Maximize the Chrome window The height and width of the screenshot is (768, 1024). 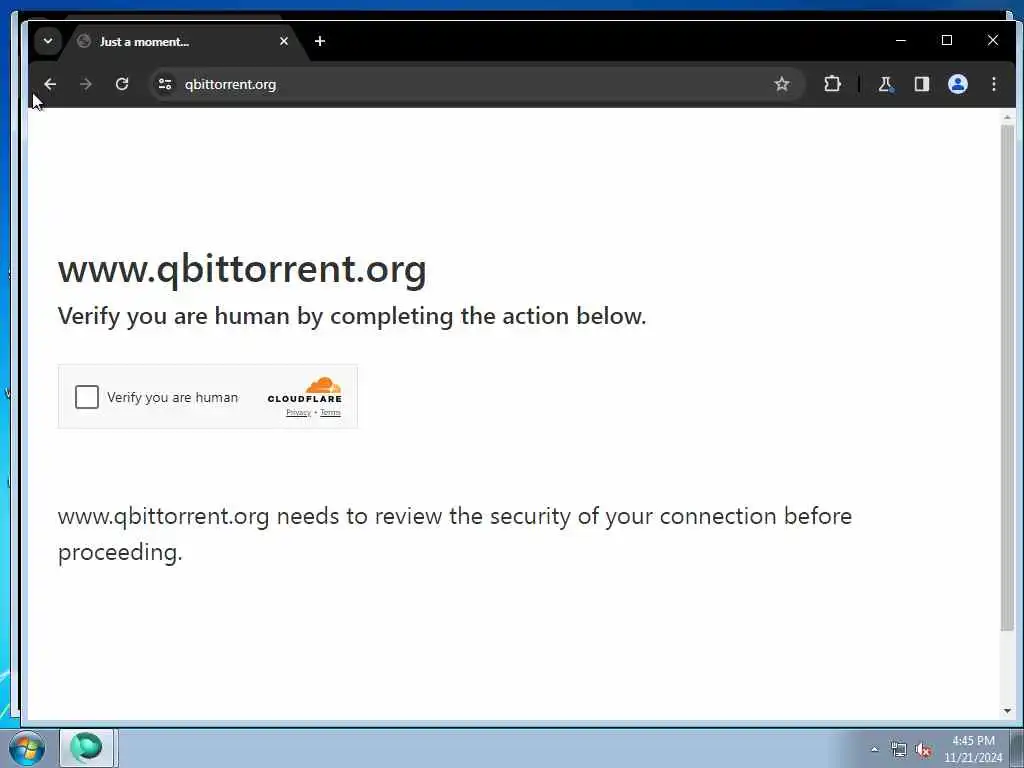point(947,40)
